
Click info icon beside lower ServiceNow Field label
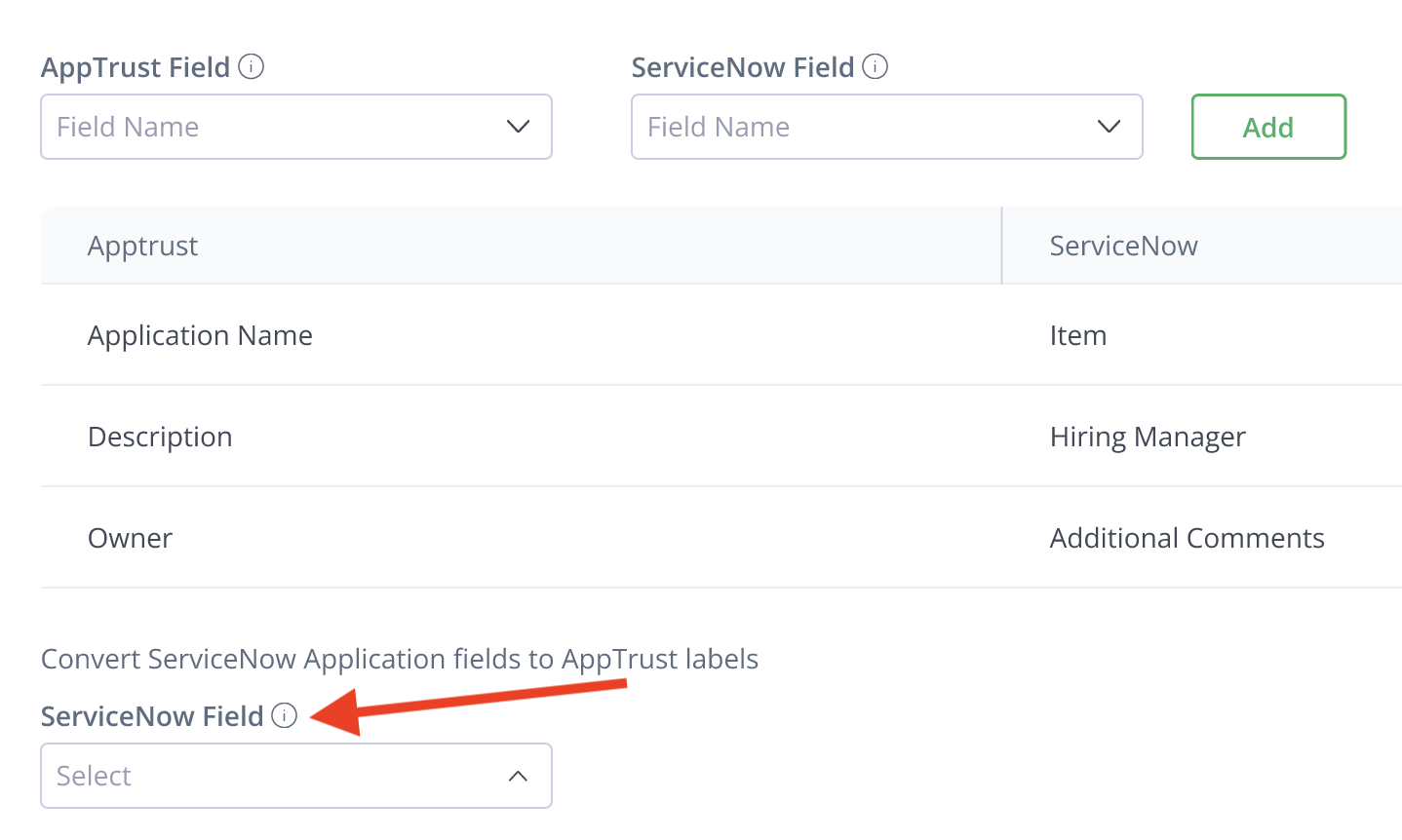(284, 715)
